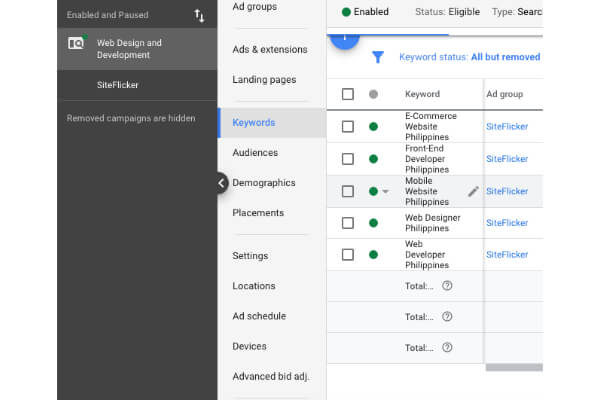Viewport: 600px width, 400px height.
Task: Open SiteFlicker ad group link for Front-End Developer
Action: [x=507, y=159]
